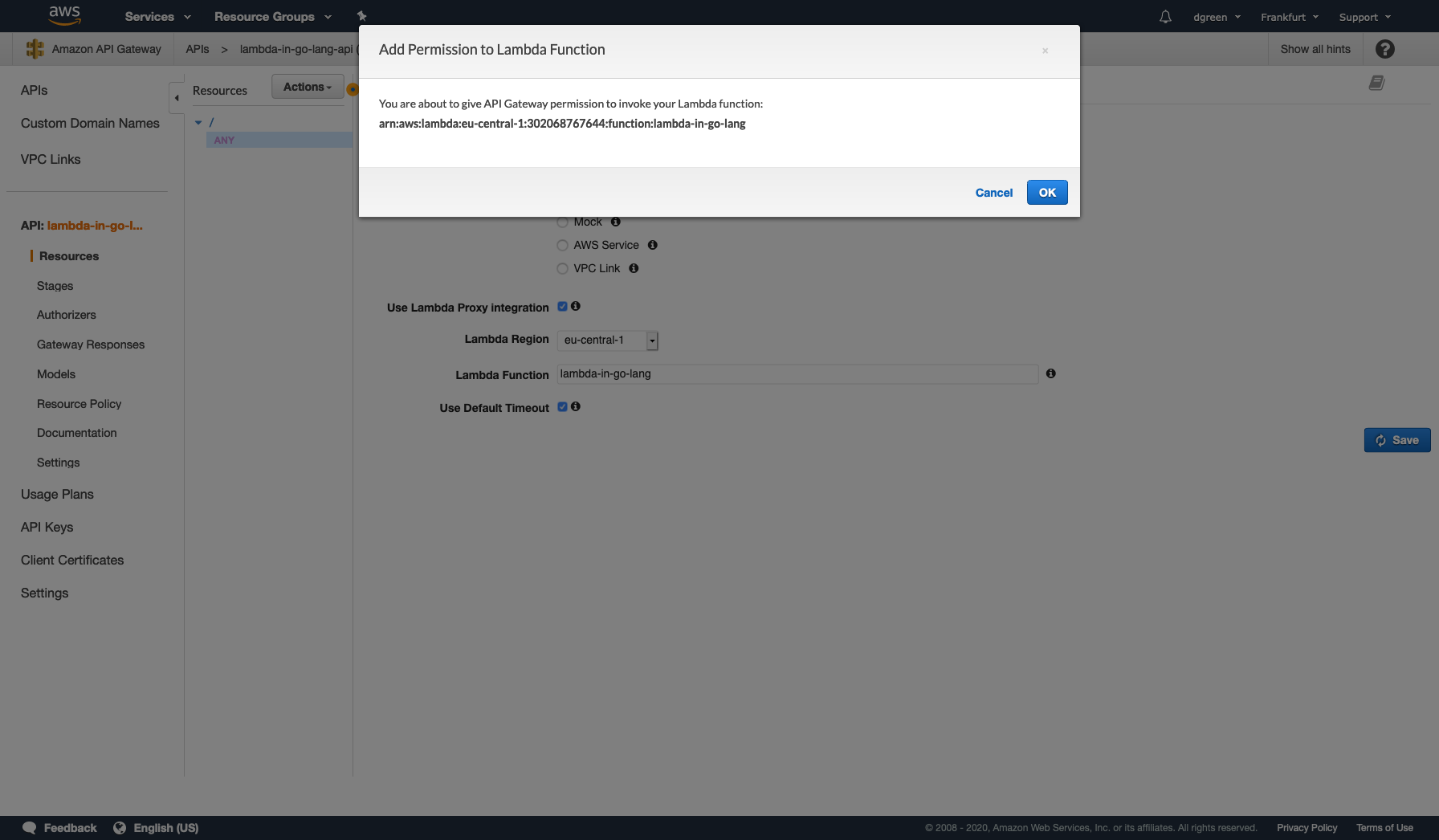Open Custom Domain Names
Viewport: 1439px width, 840px height.
tap(90, 123)
